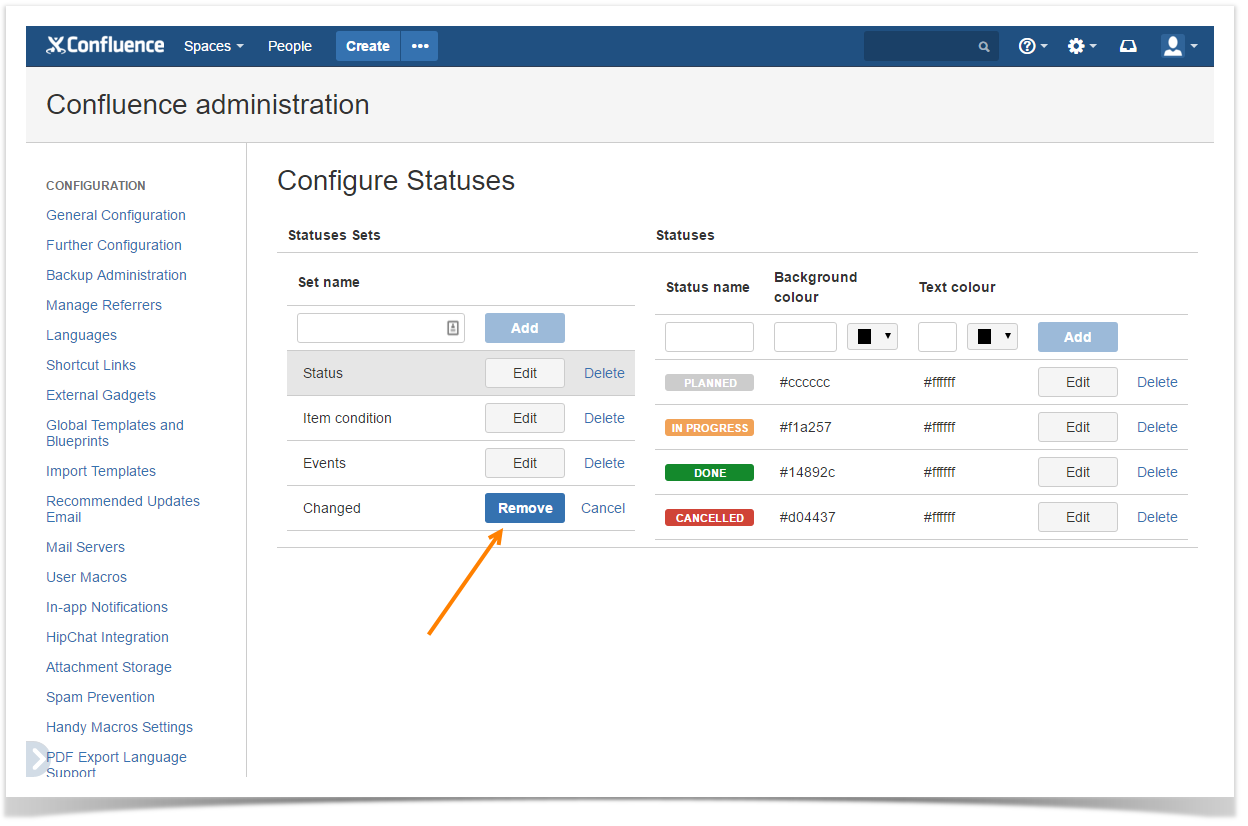Click the icon inside Set name field
This screenshot has width=1248, height=826.
pyautogui.click(x=452, y=328)
